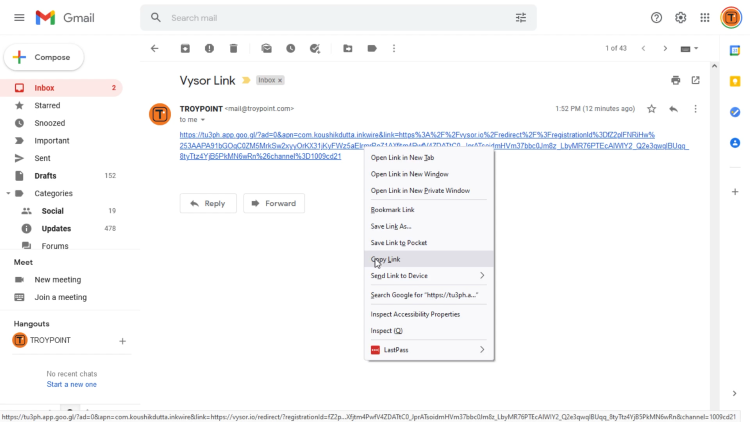Expand the 'to me' recipient details
The width and height of the screenshot is (750, 422).
[x=202, y=120]
